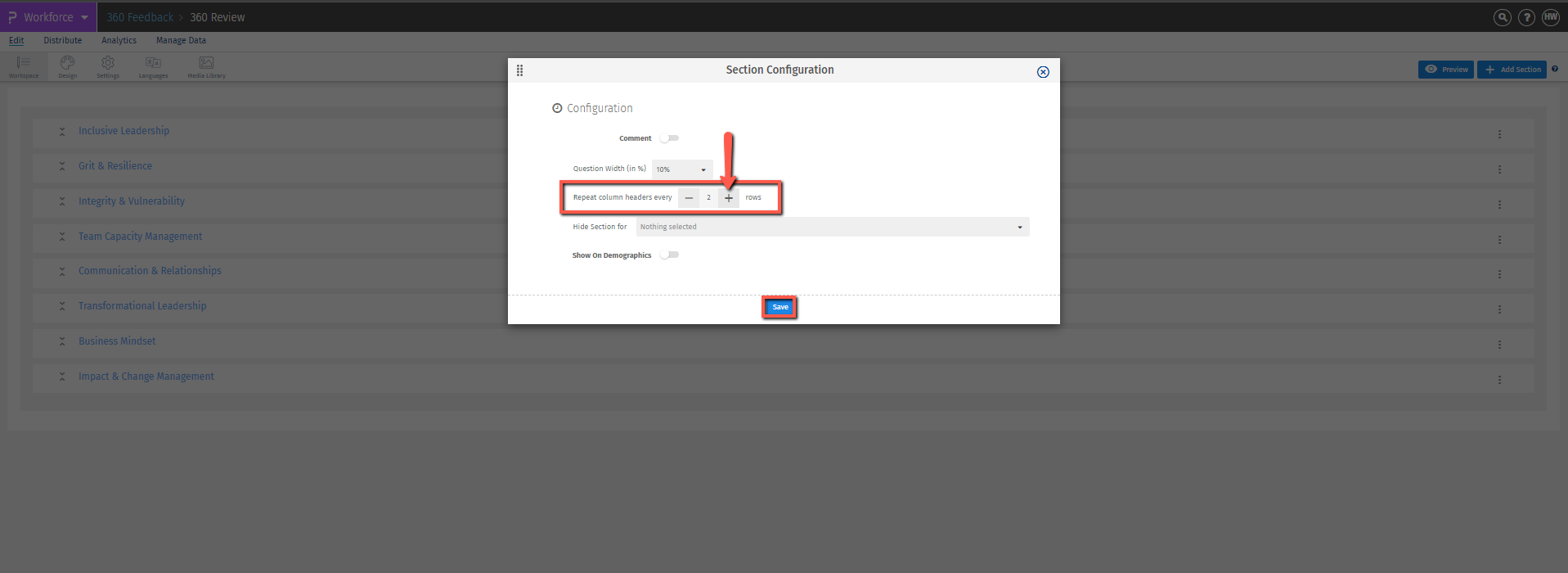
Task: Open the Transformational Leadership section link
Action: tap(142, 306)
